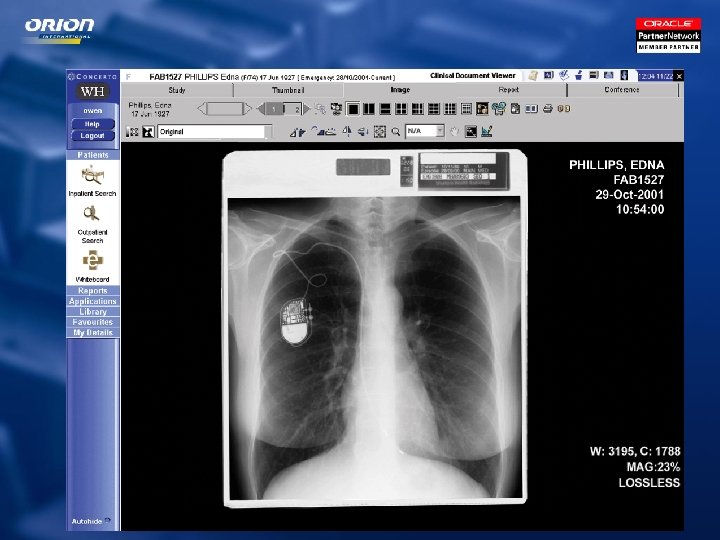Screen dimensions: 720x540
Task: Expand the My Details section
Action: coord(93,332)
